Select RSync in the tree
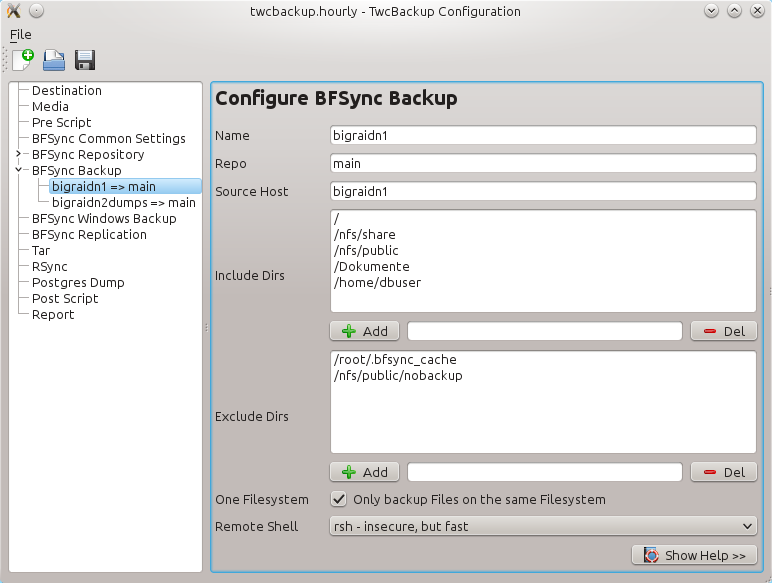 point(50,266)
